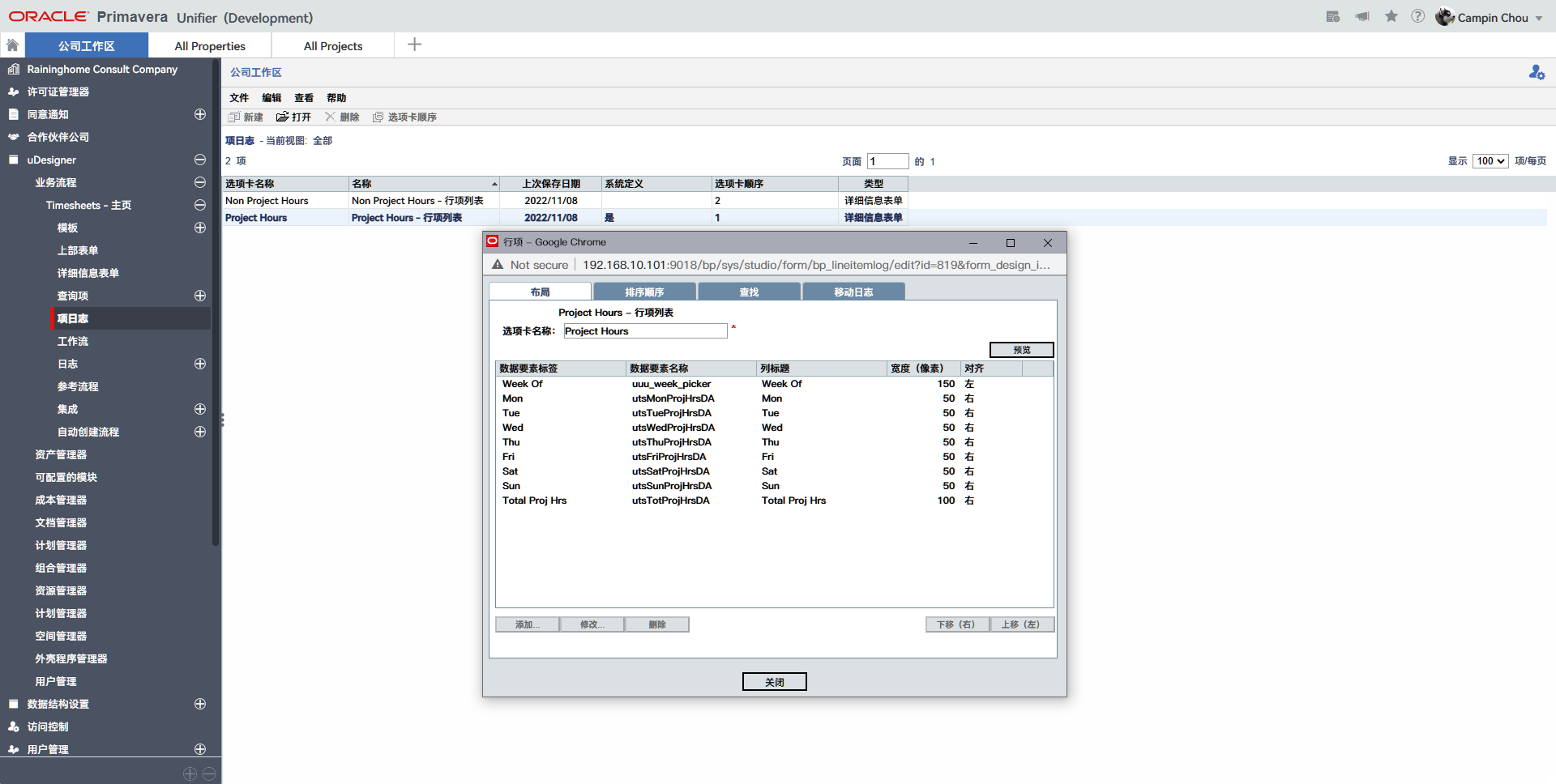Collapse all sidebar nodes with bottom minus icon
1556x784 pixels.
[209, 774]
